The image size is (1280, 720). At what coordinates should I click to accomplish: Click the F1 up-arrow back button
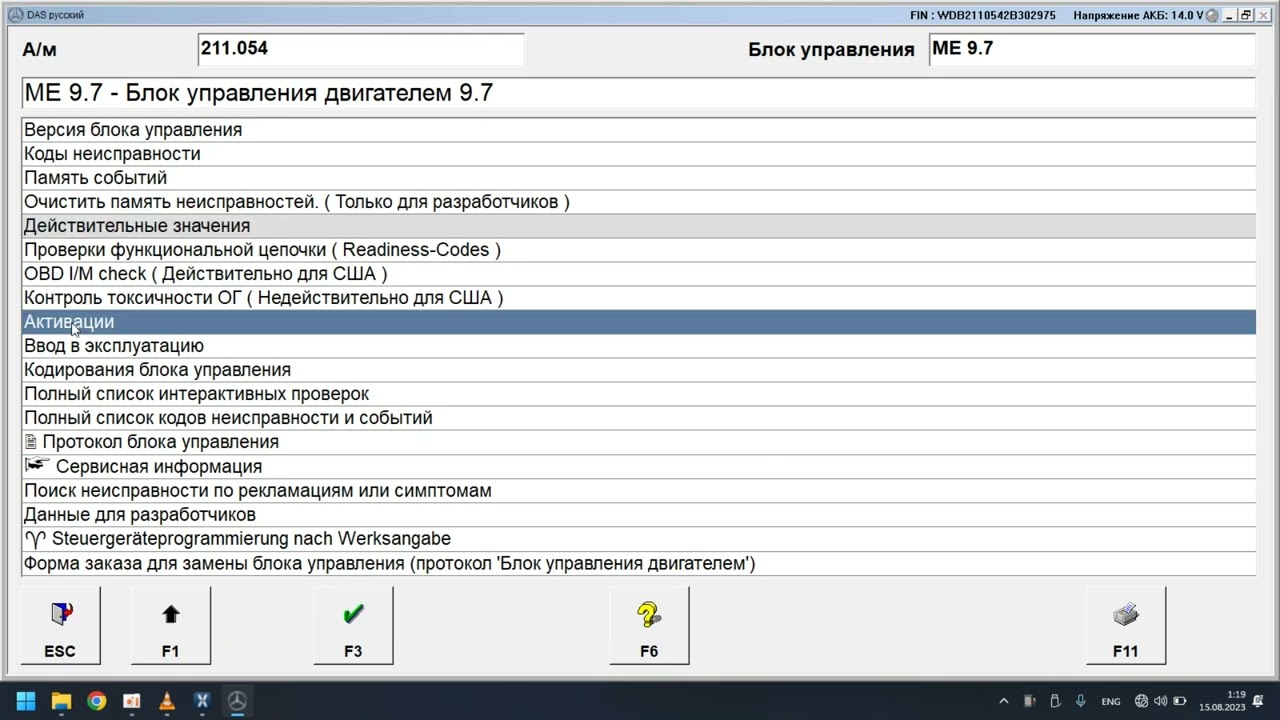[x=171, y=625]
